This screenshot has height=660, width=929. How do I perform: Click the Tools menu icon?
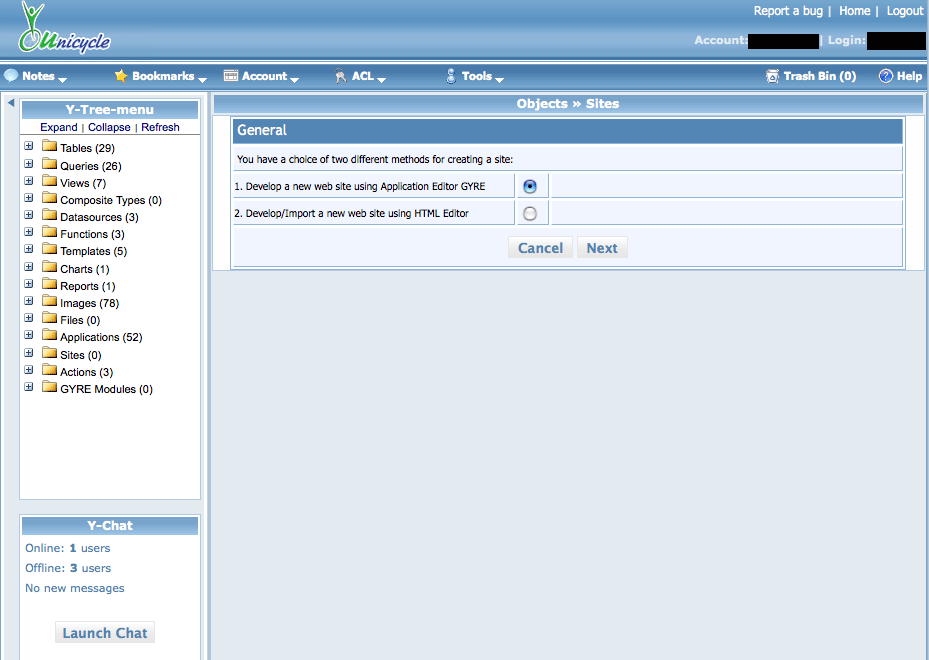point(451,76)
